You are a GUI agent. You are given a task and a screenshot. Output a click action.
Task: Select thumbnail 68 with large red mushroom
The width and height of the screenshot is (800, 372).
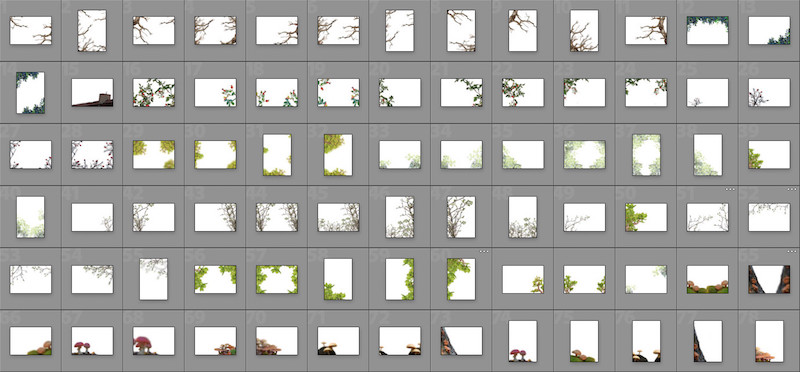coord(154,341)
